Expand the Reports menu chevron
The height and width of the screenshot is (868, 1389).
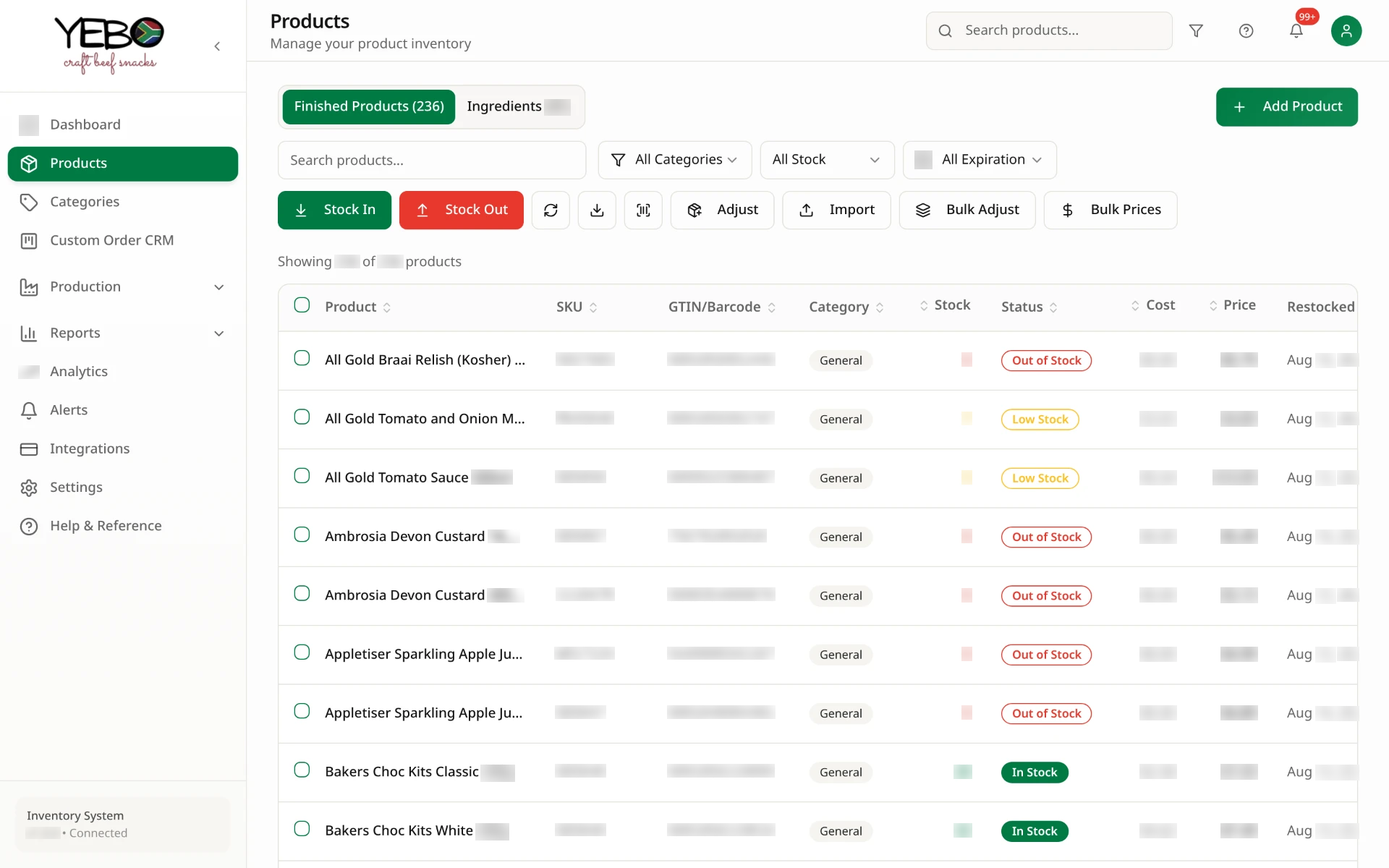tap(219, 333)
